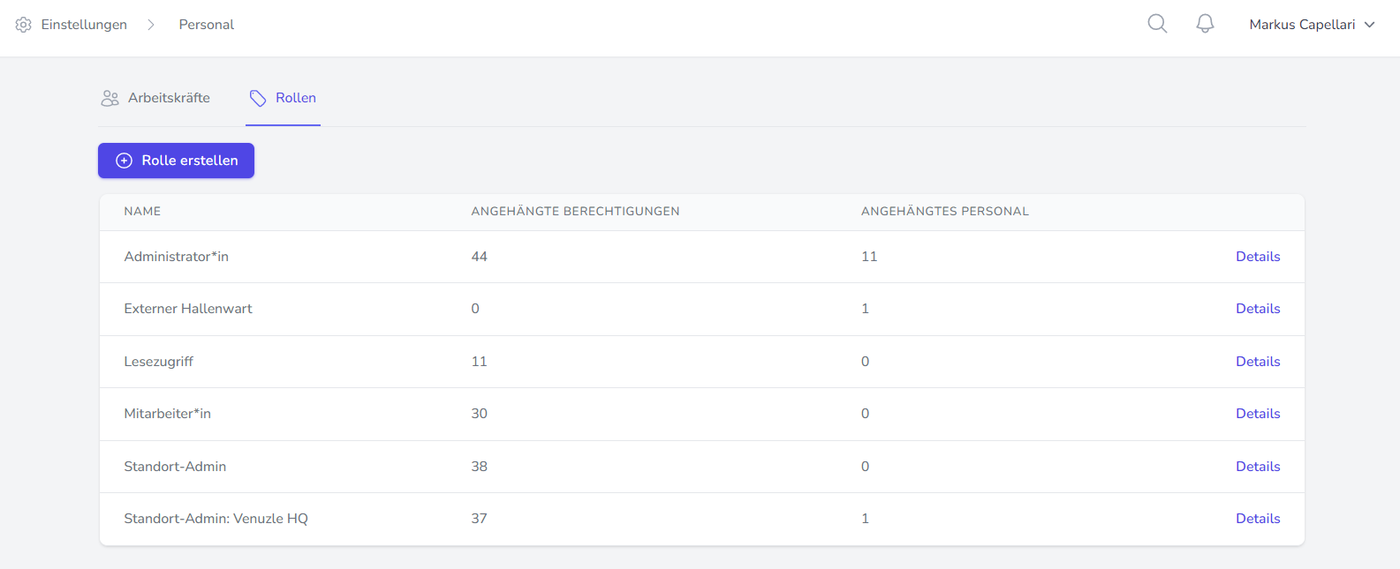Show Details for Mitarbeiter*in role
The height and width of the screenshot is (569, 1400).
pos(1257,414)
